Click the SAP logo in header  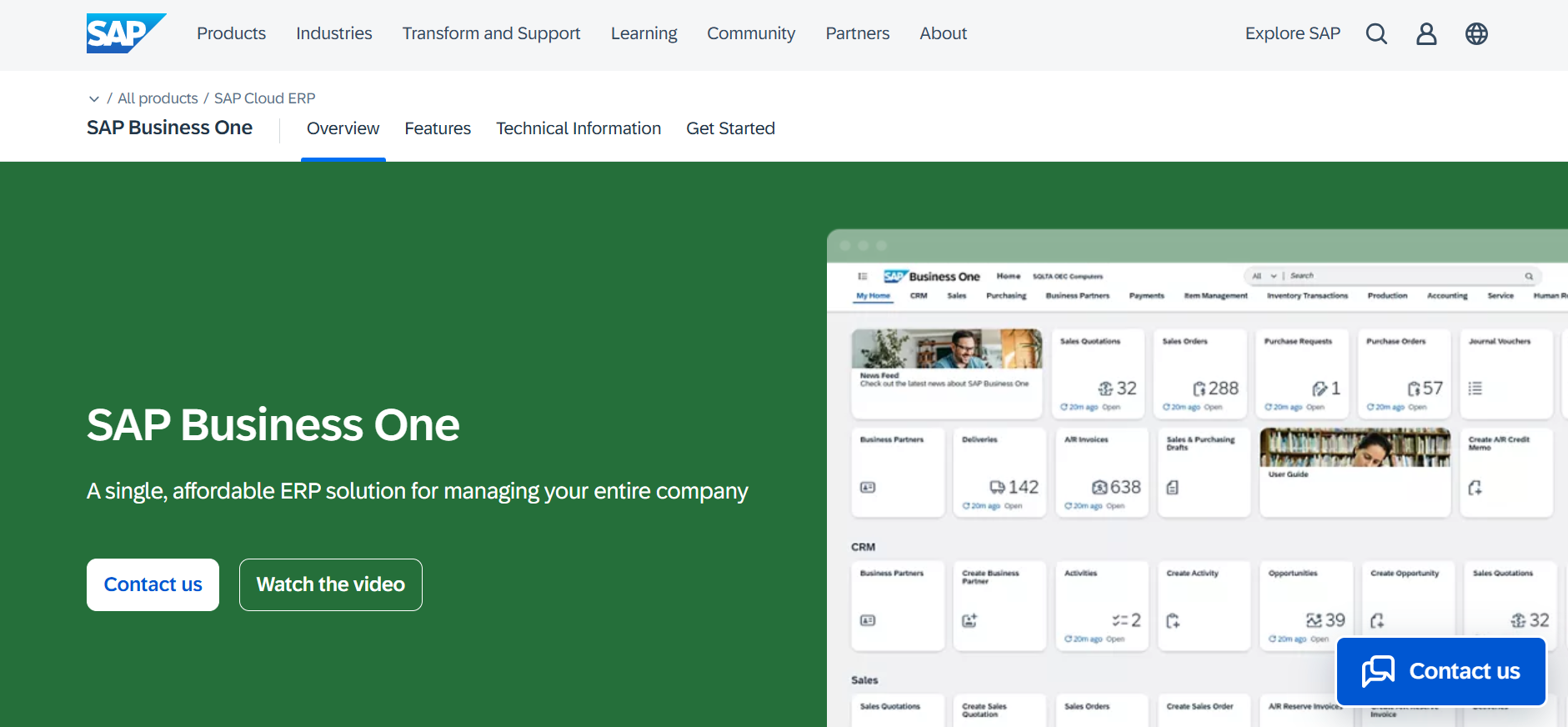click(x=125, y=33)
